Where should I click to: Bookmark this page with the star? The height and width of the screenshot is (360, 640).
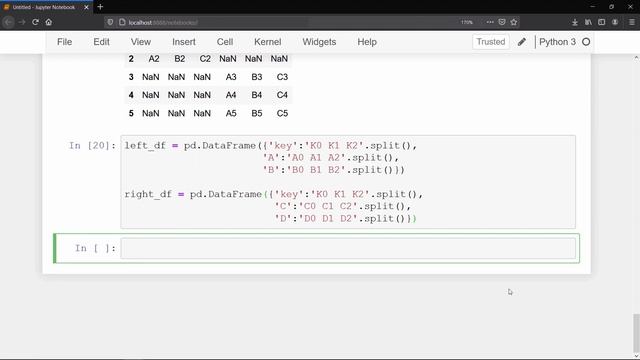click(x=514, y=22)
